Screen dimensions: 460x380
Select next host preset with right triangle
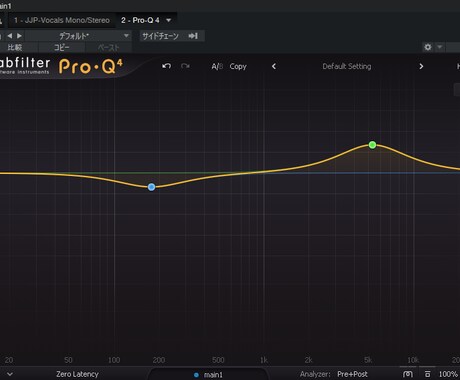[x=19, y=36]
